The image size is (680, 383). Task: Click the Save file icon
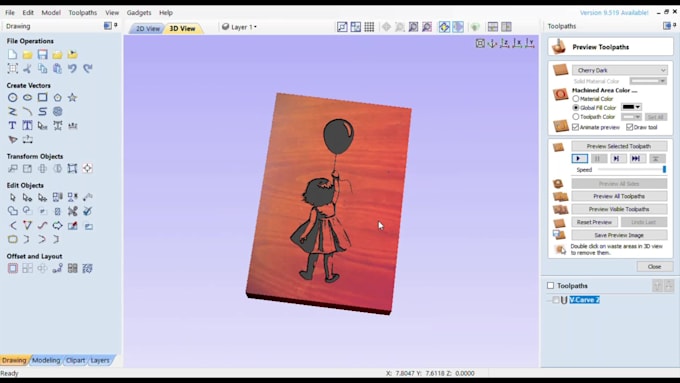pyautogui.click(x=42, y=55)
